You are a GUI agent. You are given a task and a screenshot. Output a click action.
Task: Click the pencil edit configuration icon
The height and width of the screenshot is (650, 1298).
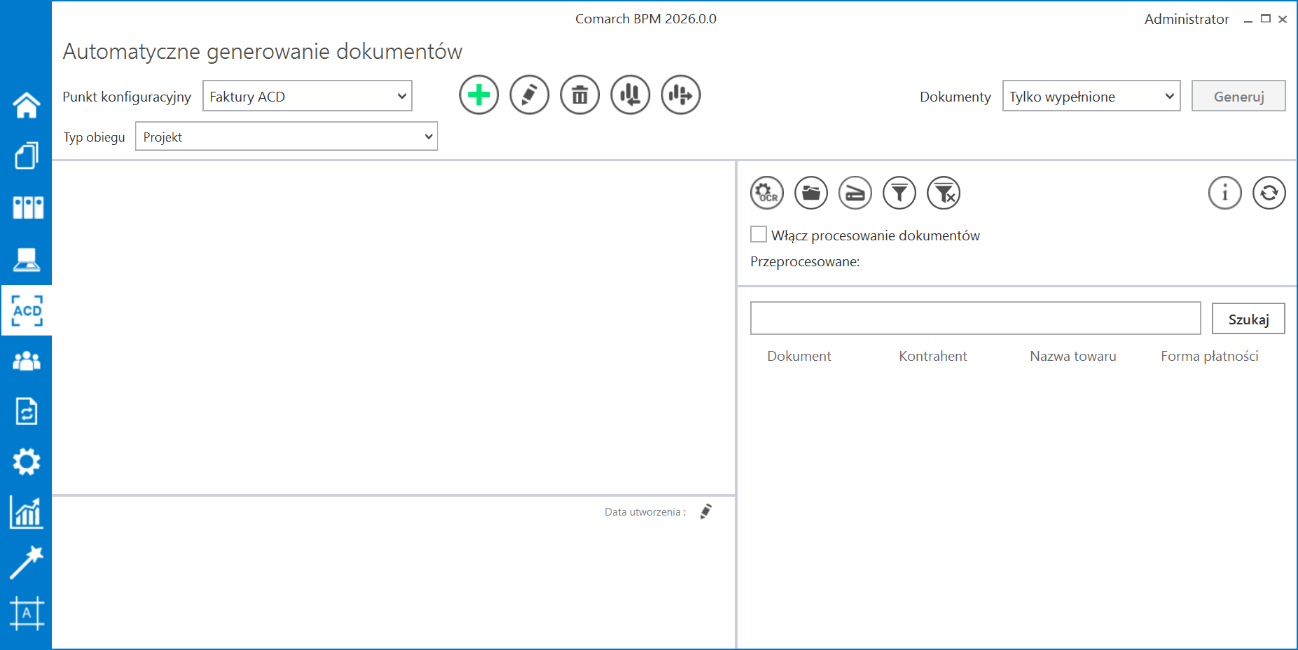point(529,95)
